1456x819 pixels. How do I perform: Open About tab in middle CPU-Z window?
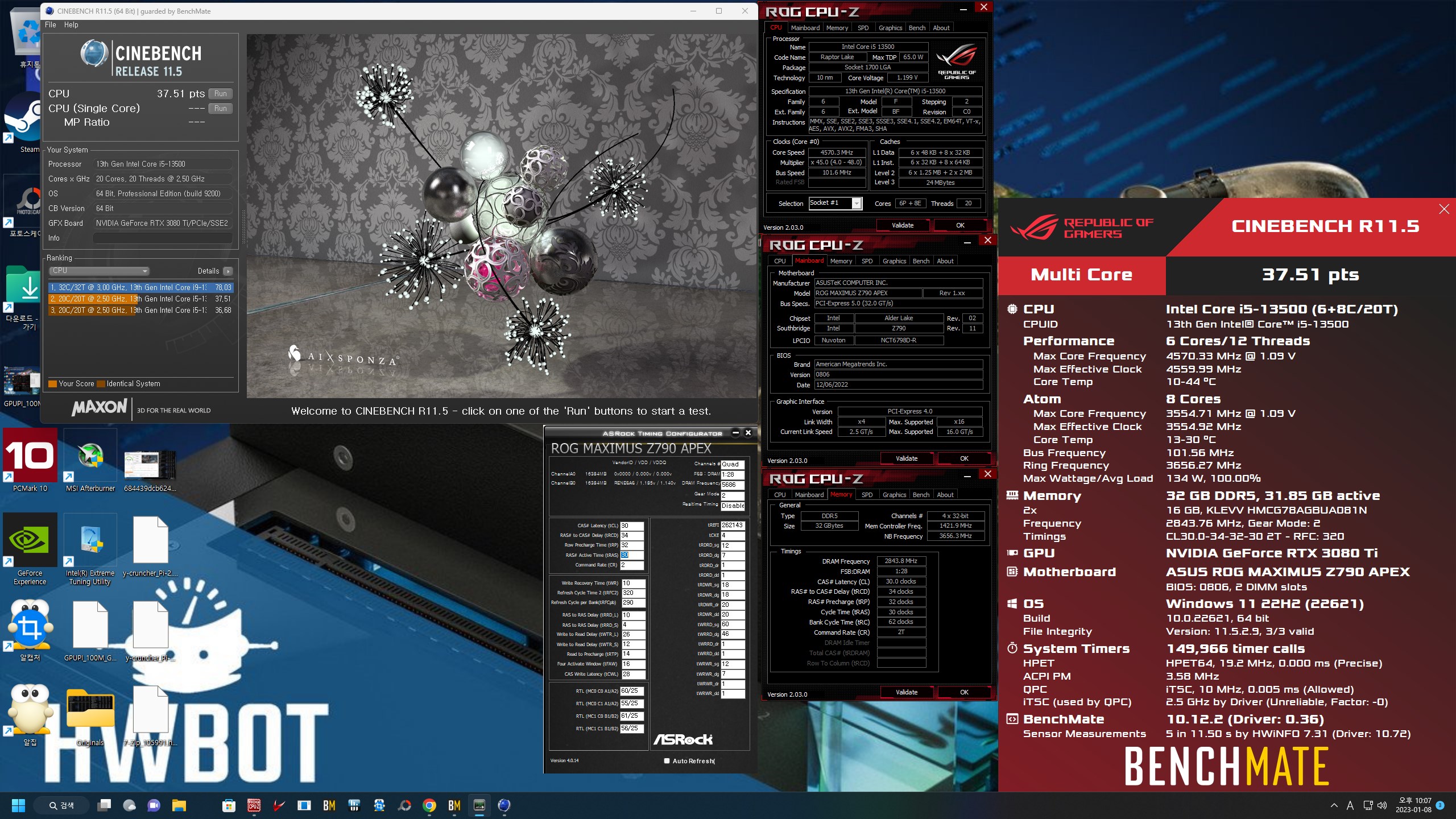(945, 261)
